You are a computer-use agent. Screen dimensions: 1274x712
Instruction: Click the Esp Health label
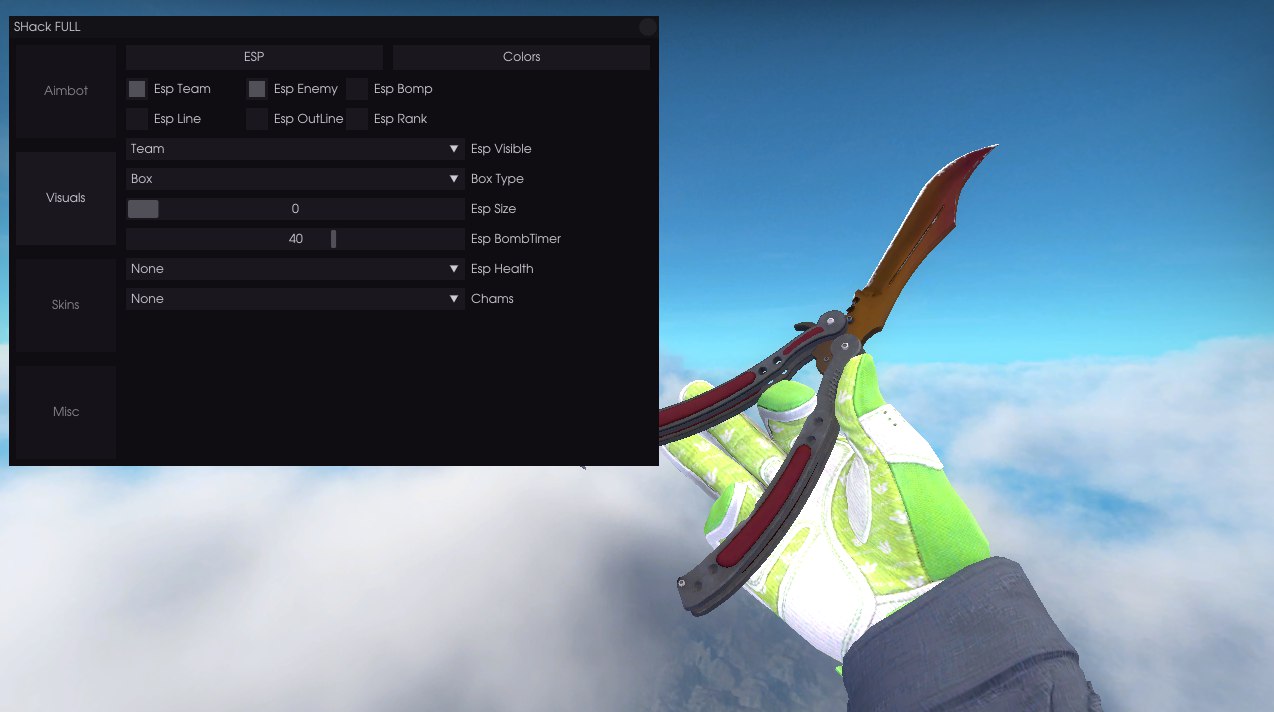pyautogui.click(x=502, y=269)
